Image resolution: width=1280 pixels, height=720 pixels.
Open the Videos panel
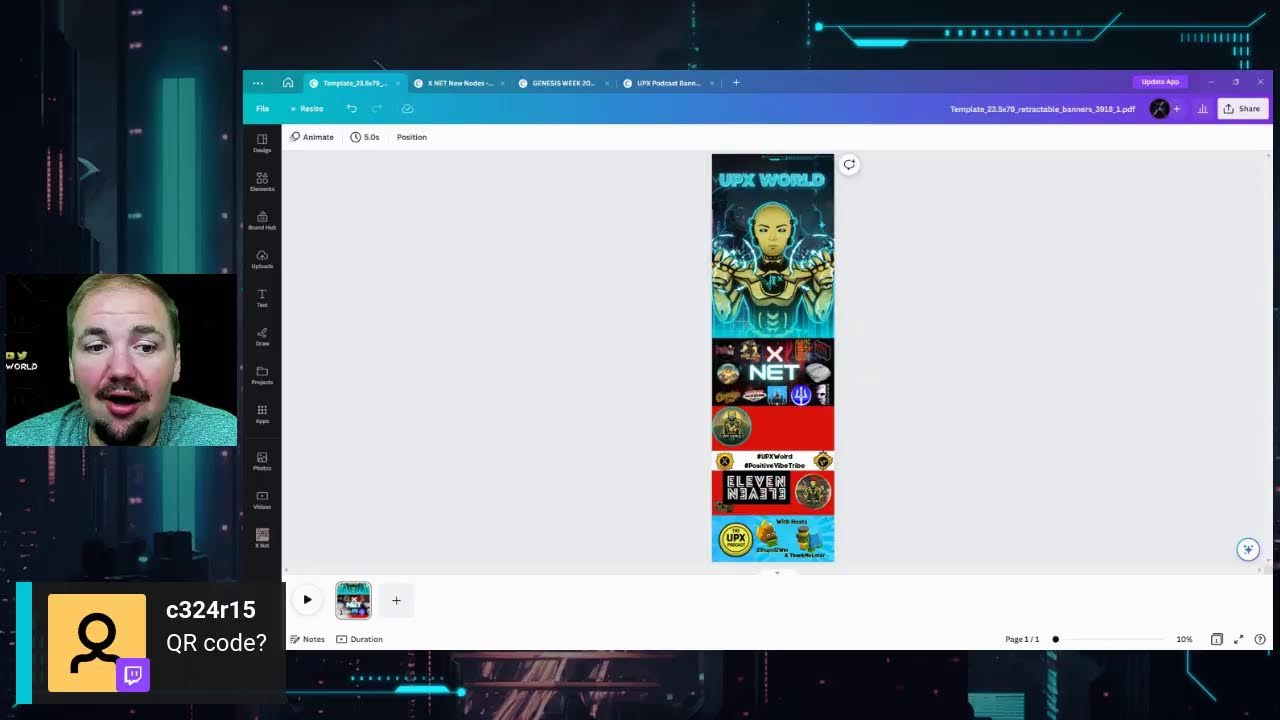tap(262, 500)
